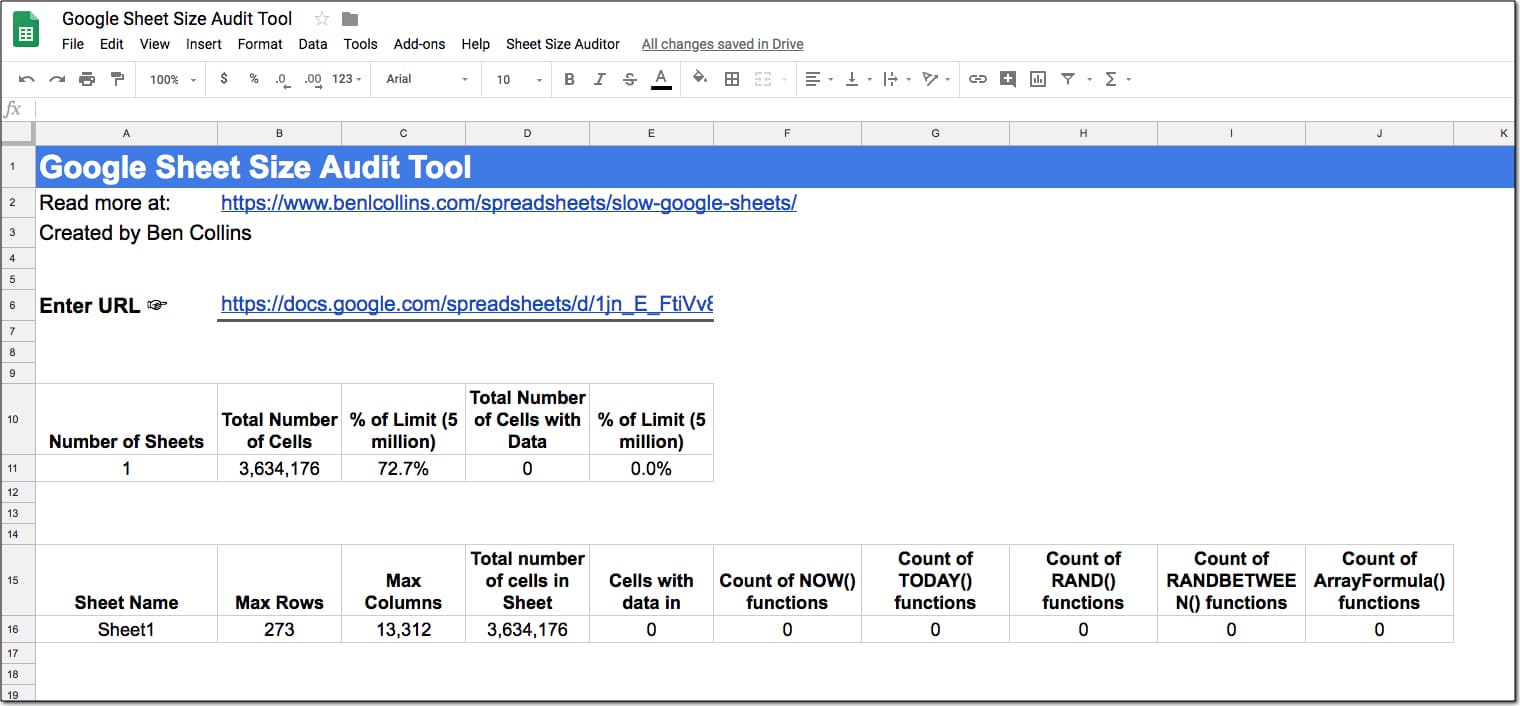Click the document title Google Sheet Size Audit Tool
Viewport: 1520px width, 706px height.
(177, 19)
